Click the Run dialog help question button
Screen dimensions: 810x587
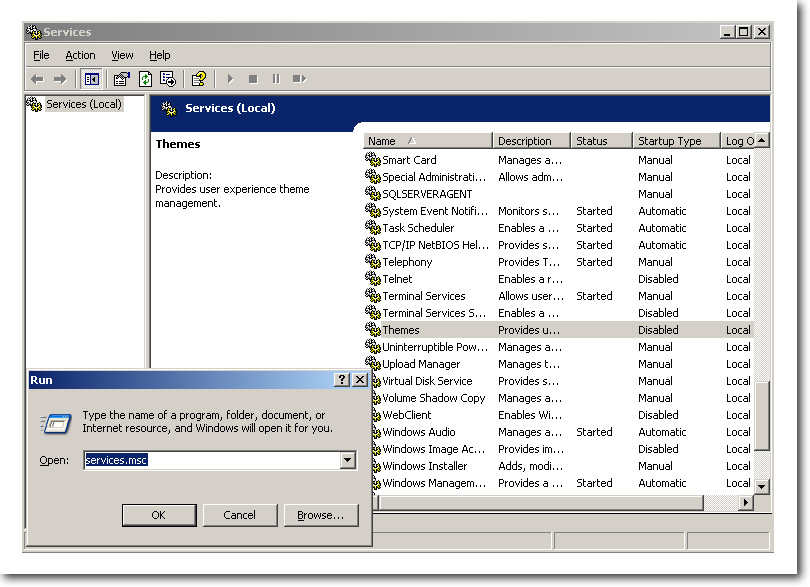[341, 380]
